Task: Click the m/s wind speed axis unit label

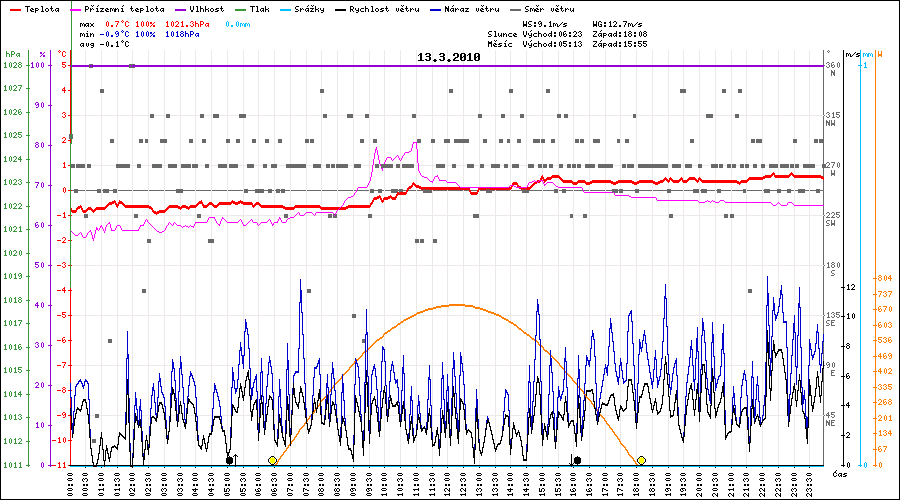Action: click(x=851, y=54)
